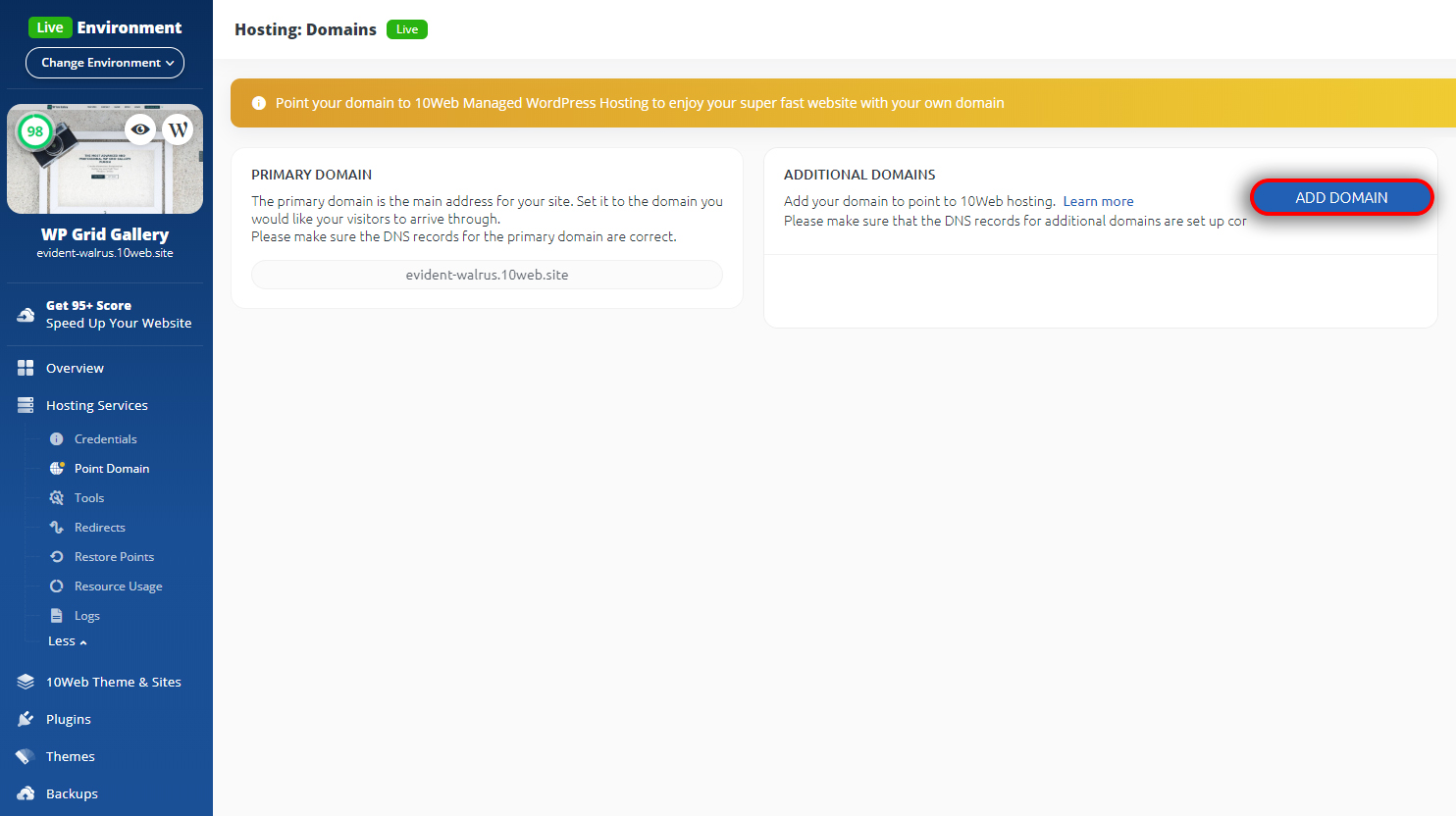Screen dimensions: 1456x816
Task: Collapse submenu with Less toggle
Action: (x=68, y=641)
